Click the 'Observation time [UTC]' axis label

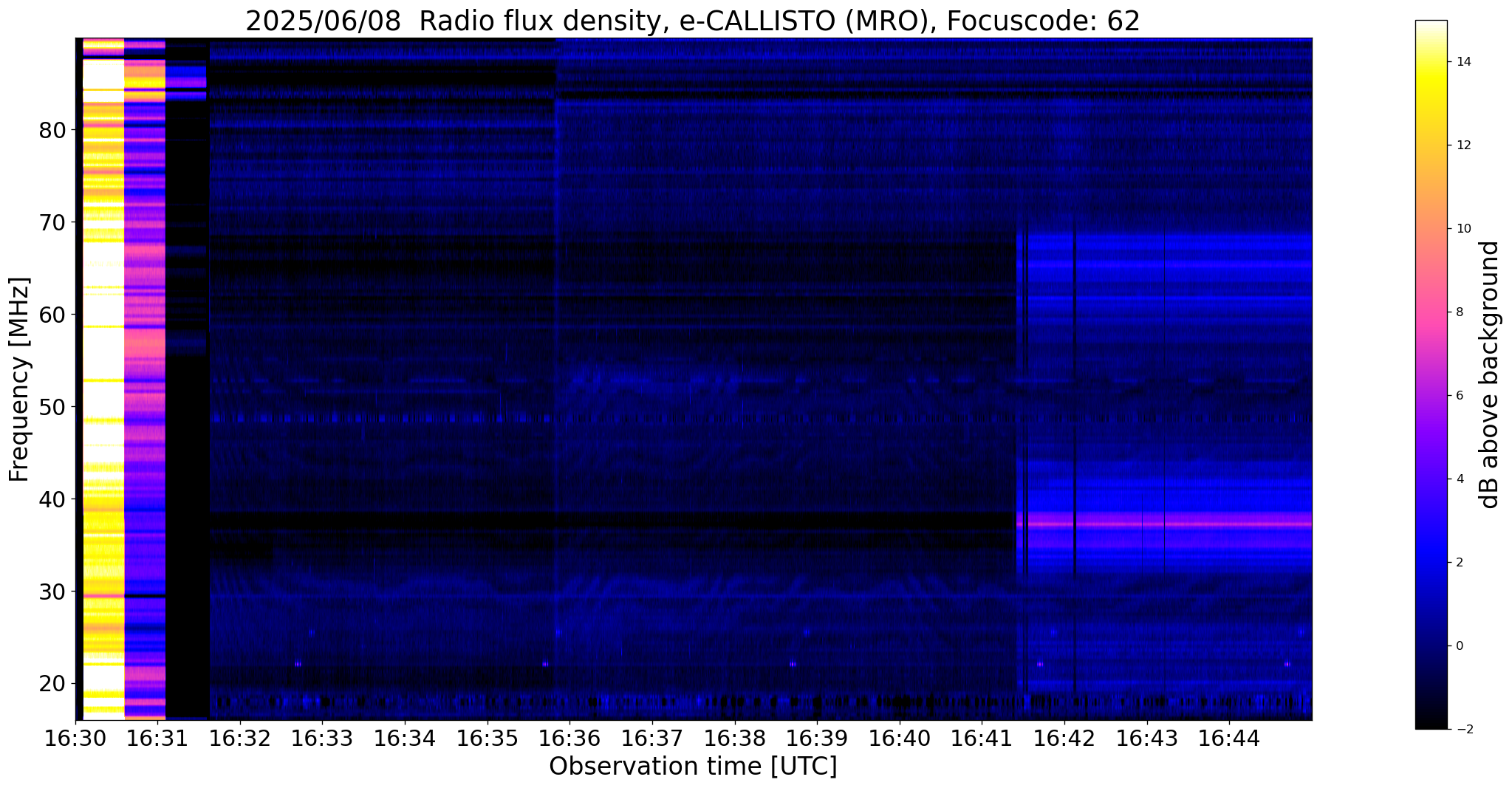coord(693,767)
